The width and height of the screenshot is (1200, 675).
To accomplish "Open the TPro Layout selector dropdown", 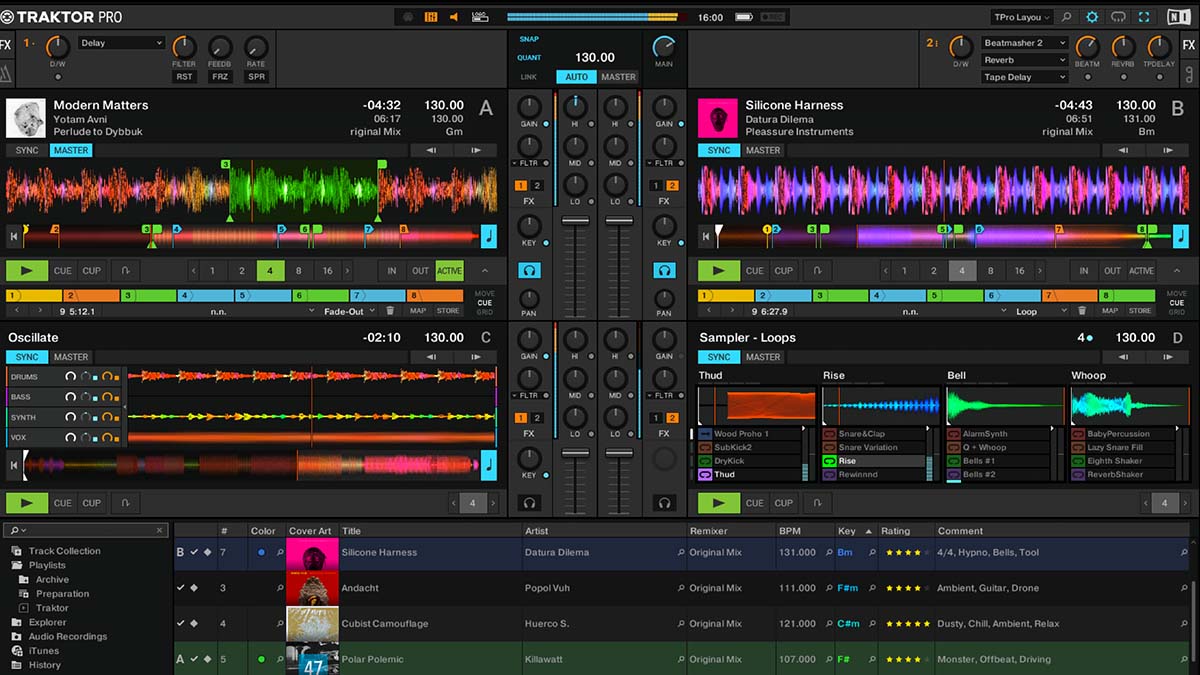I will [1022, 17].
